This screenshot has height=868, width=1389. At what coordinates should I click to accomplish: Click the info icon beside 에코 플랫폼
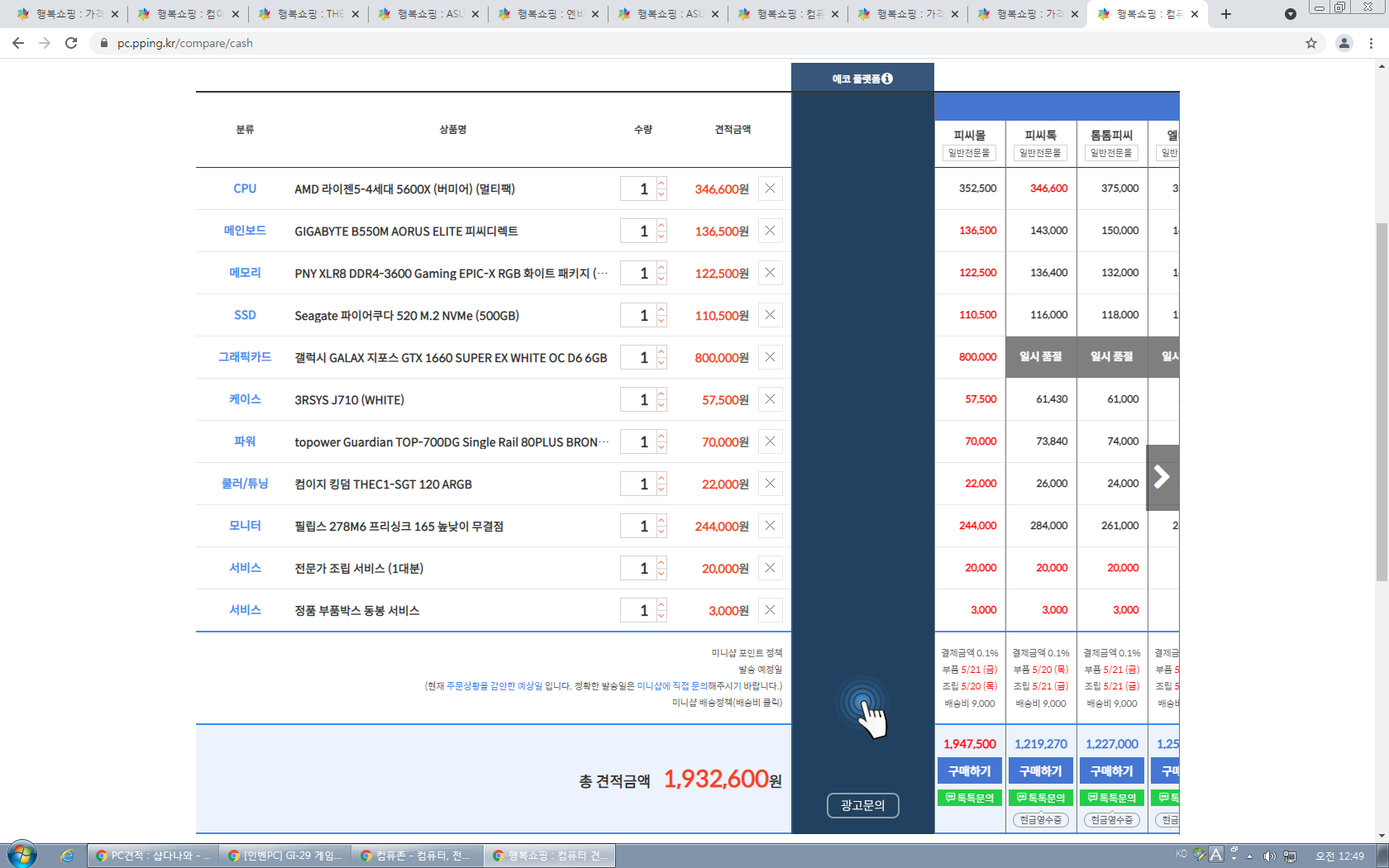pyautogui.click(x=887, y=79)
